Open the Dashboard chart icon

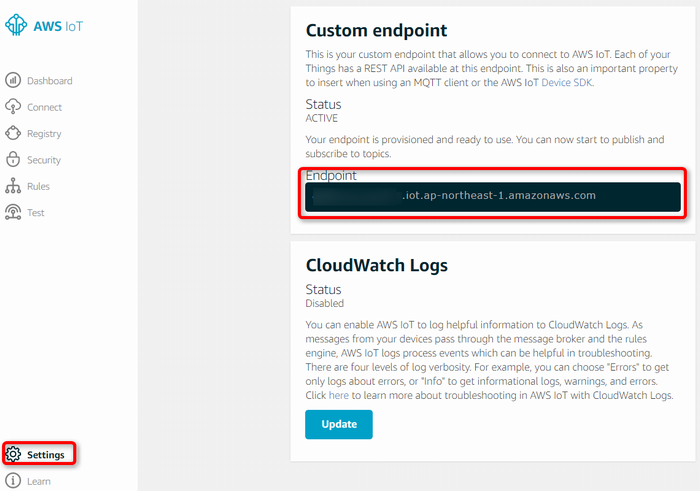point(13,80)
